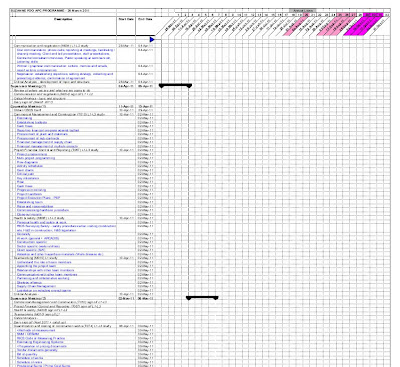Click the blue triangle start marker

[x=152, y=40]
